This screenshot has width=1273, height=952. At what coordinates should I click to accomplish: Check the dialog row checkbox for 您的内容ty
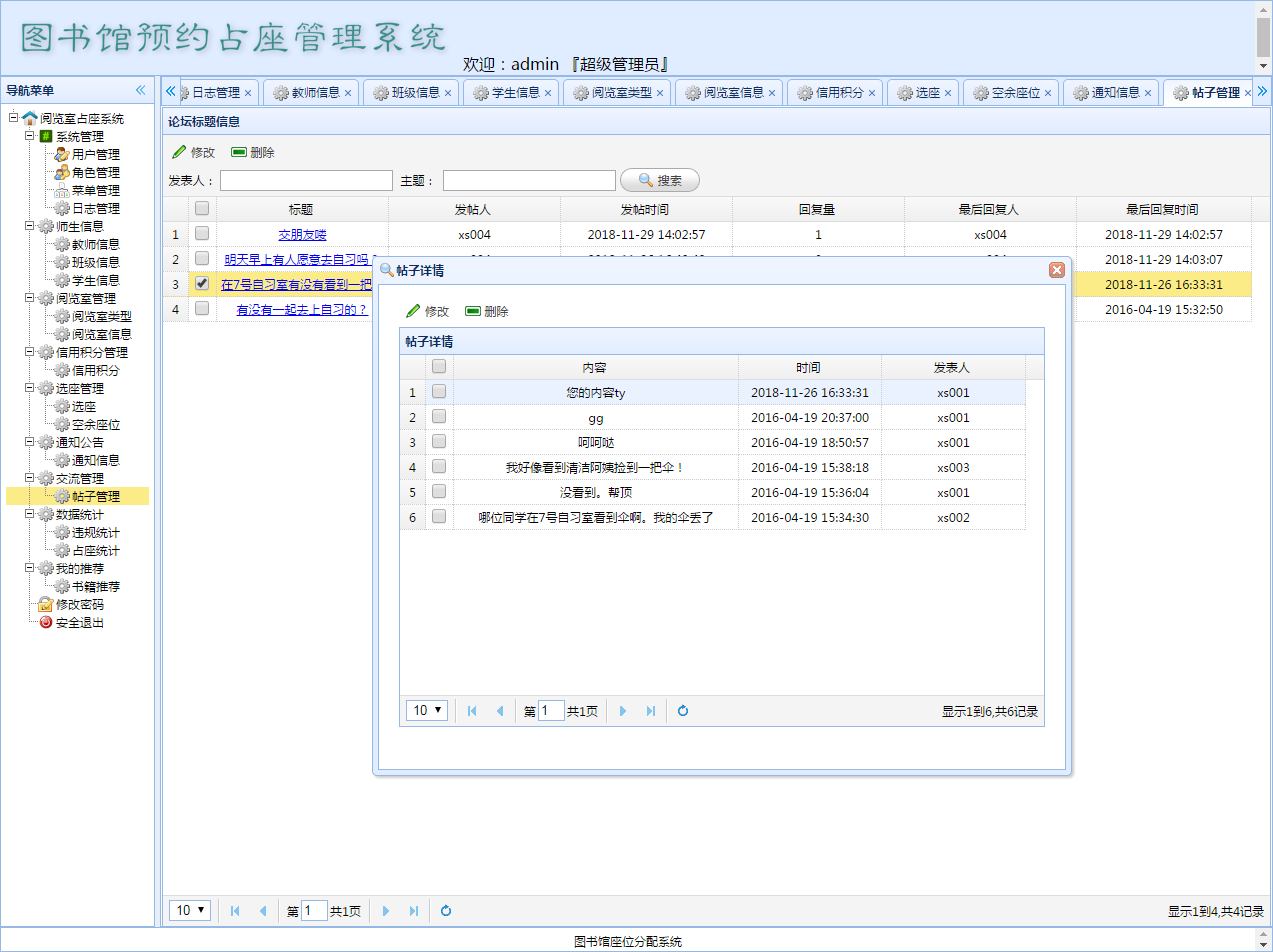pyautogui.click(x=439, y=391)
